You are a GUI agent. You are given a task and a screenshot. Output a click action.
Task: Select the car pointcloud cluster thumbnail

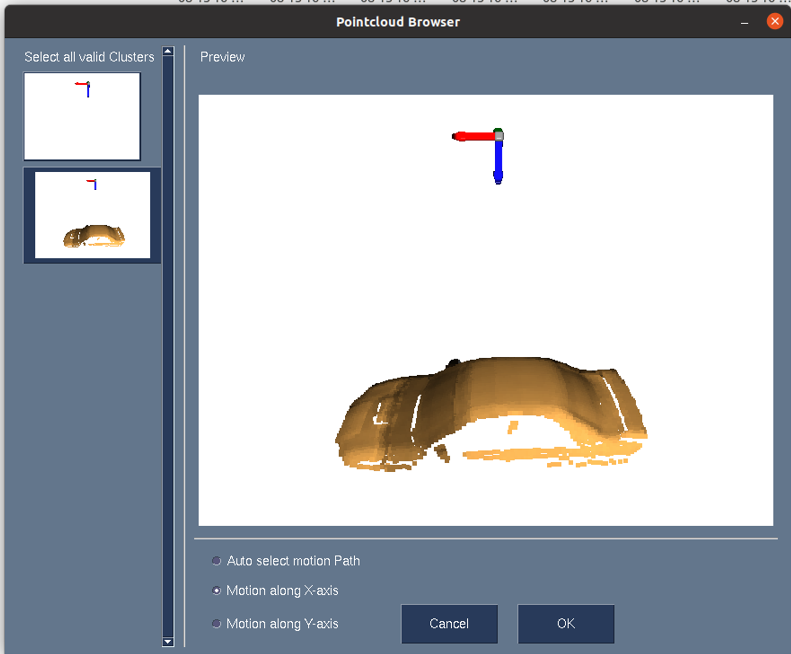pyautogui.click(x=92, y=215)
